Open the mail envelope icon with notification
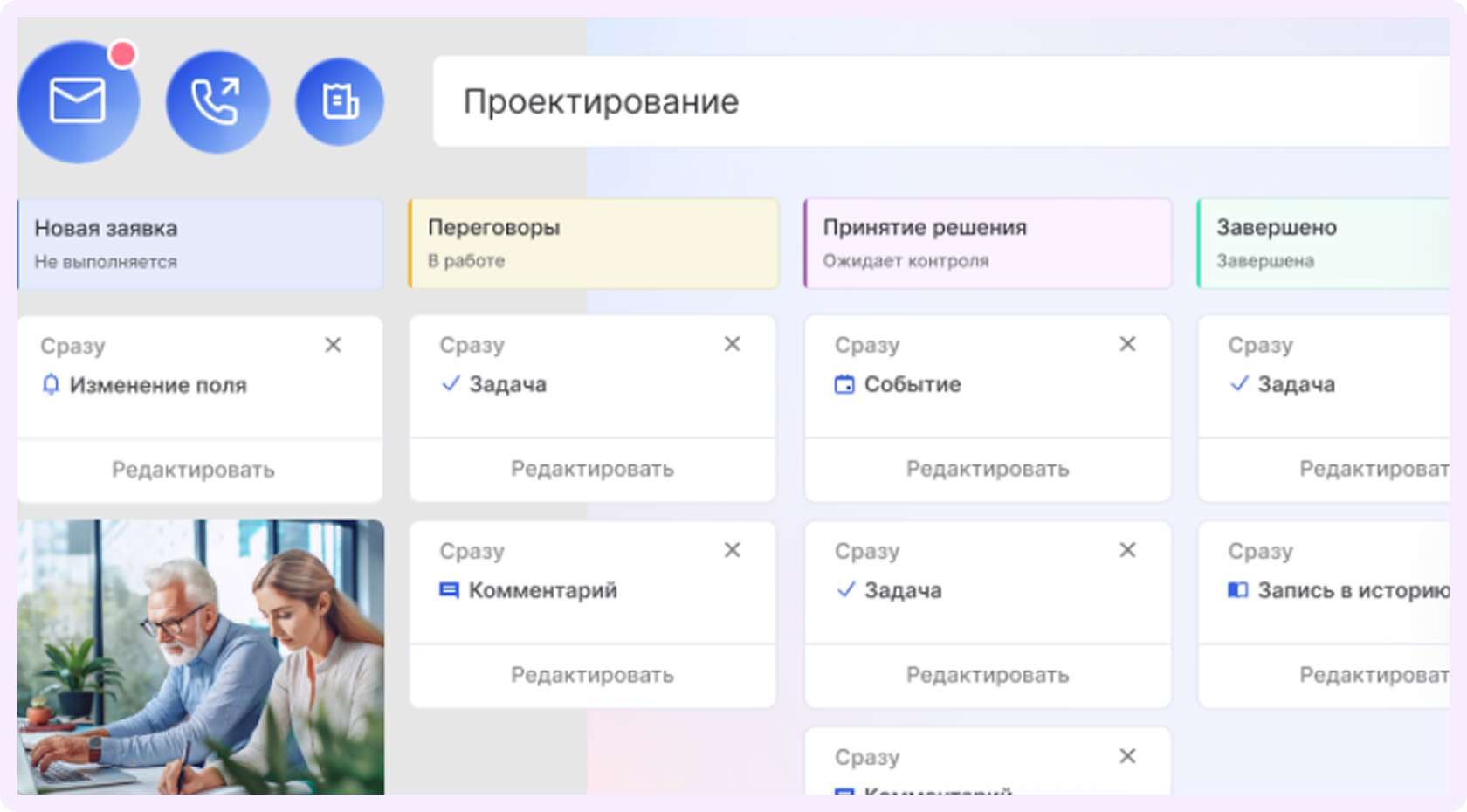 click(78, 101)
